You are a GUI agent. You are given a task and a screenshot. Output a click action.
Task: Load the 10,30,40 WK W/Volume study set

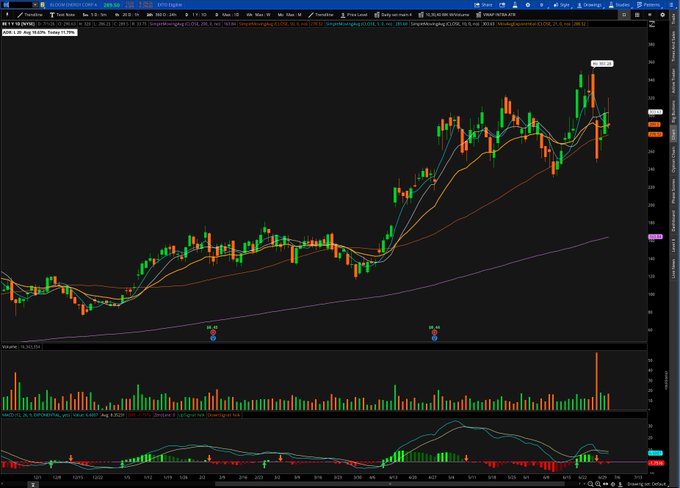[x=444, y=15]
